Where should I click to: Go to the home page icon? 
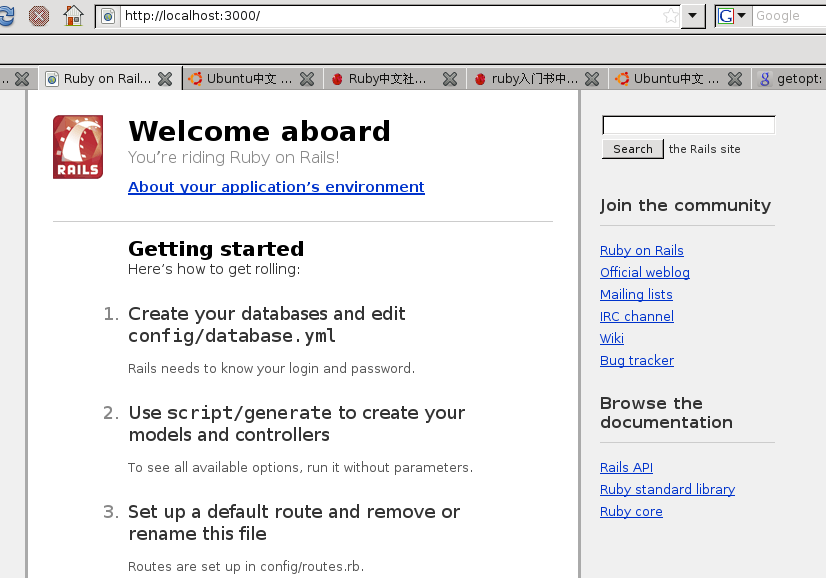coord(73,16)
